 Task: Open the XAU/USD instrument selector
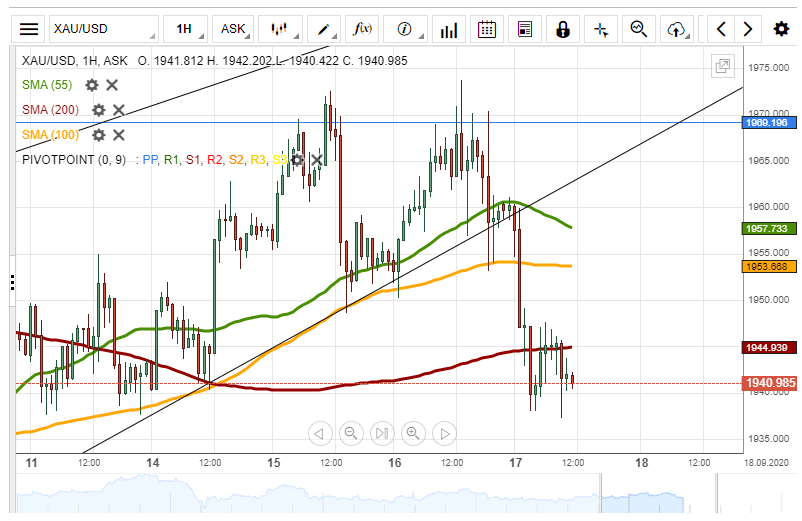tap(104, 29)
